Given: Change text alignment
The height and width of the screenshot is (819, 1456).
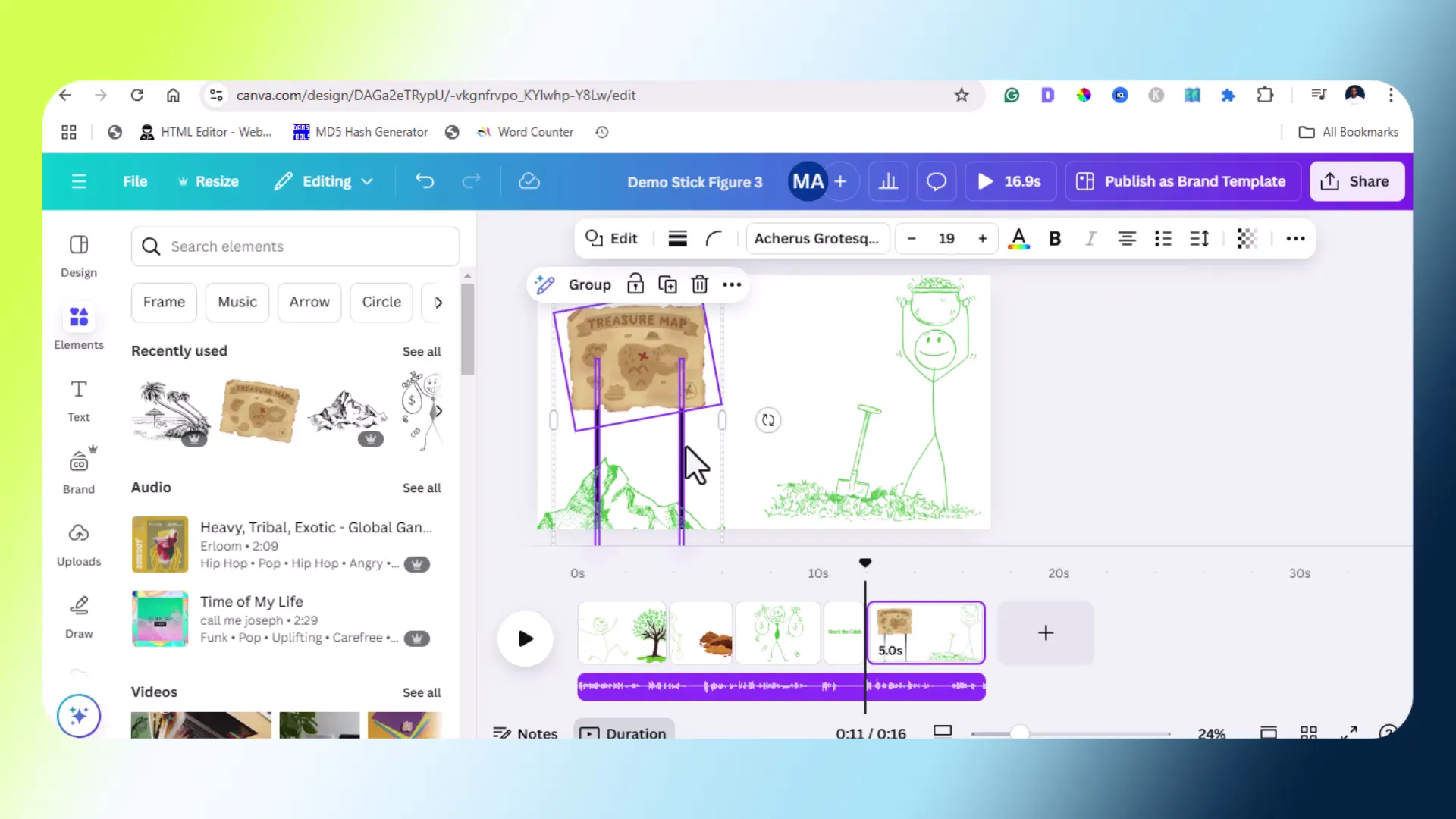Looking at the screenshot, I should point(1127,239).
